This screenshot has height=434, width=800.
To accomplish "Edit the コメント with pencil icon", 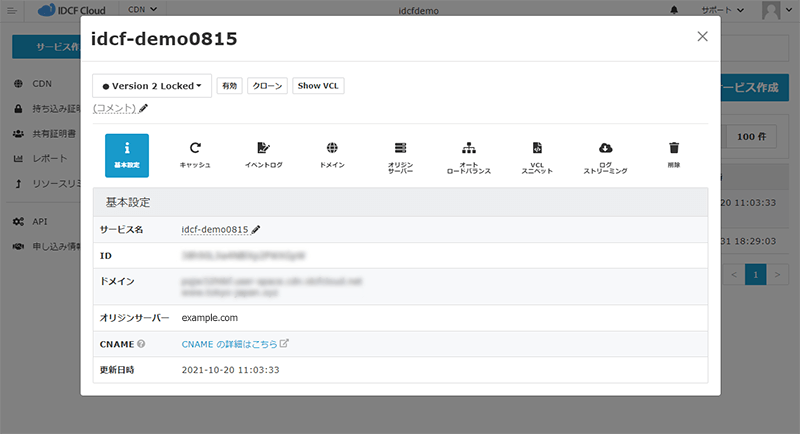I will pos(143,108).
